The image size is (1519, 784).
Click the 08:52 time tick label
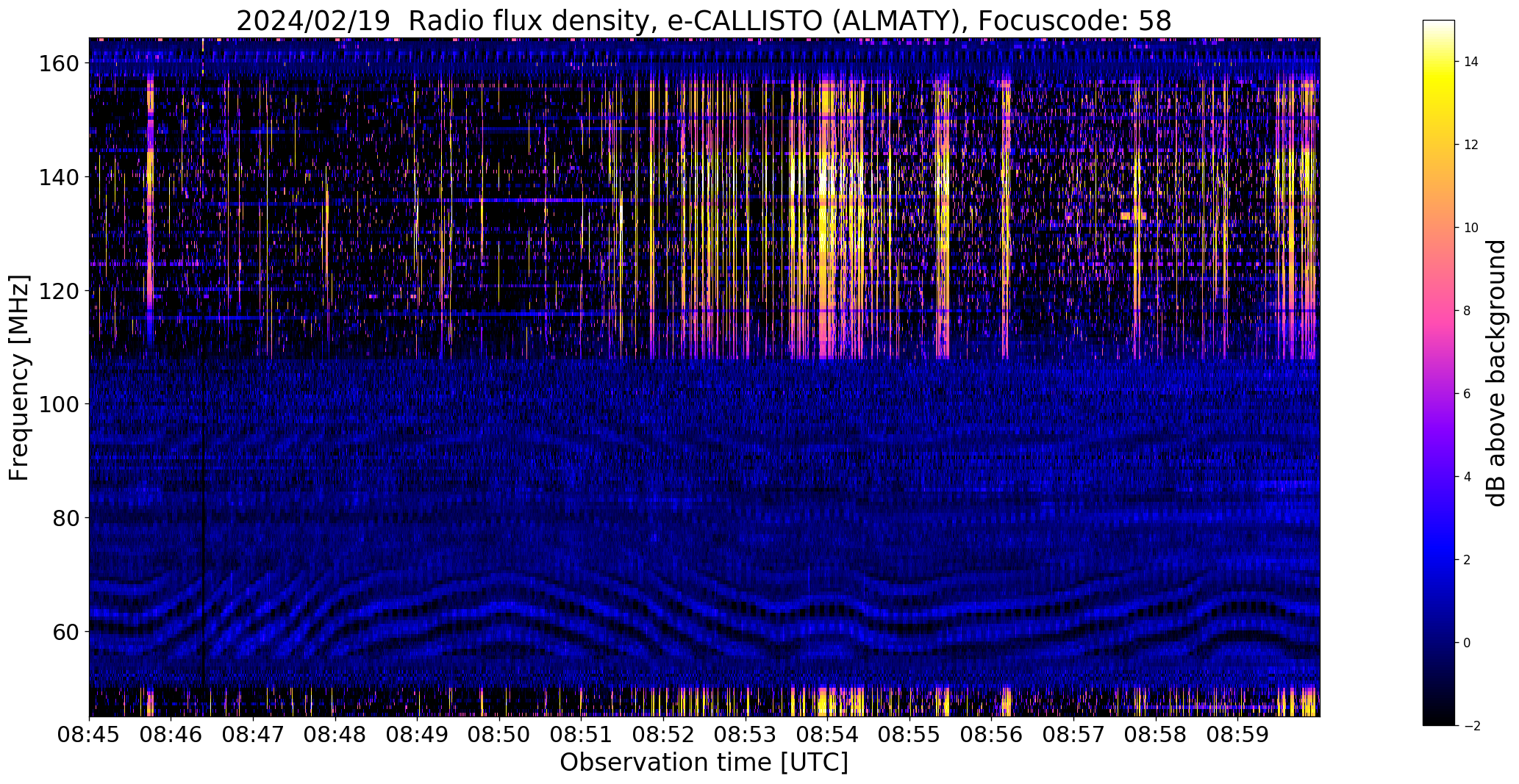(664, 736)
